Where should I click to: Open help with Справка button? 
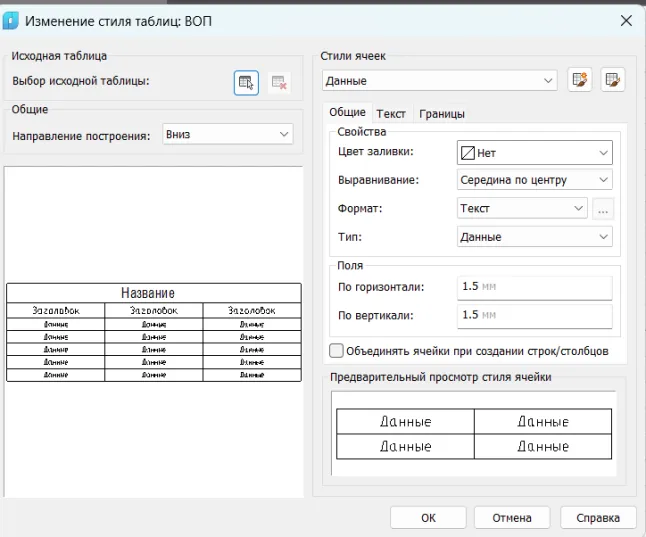(598, 518)
